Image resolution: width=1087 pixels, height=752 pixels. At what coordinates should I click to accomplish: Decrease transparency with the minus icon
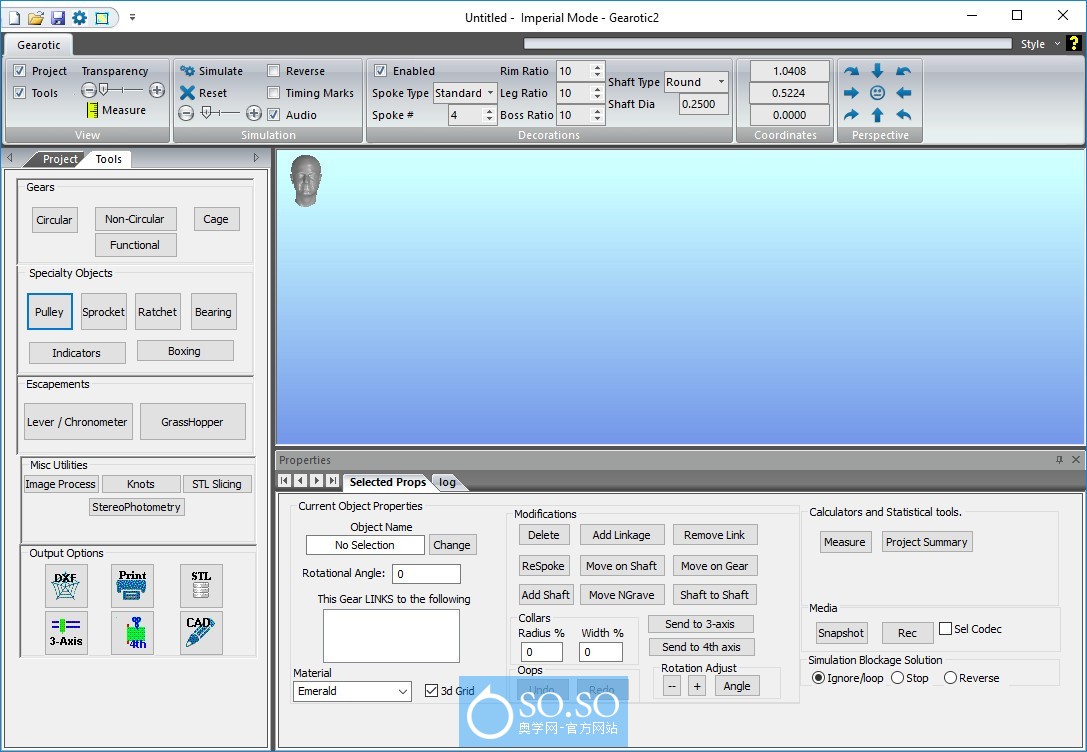(x=88, y=90)
